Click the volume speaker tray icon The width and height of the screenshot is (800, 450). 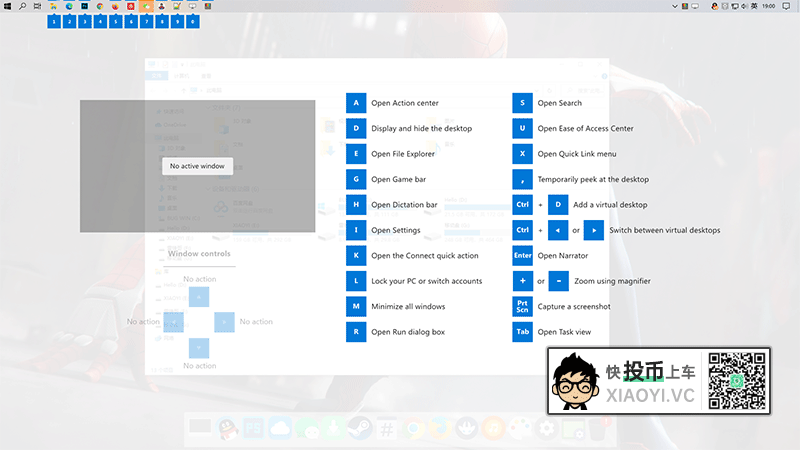click(743, 6)
